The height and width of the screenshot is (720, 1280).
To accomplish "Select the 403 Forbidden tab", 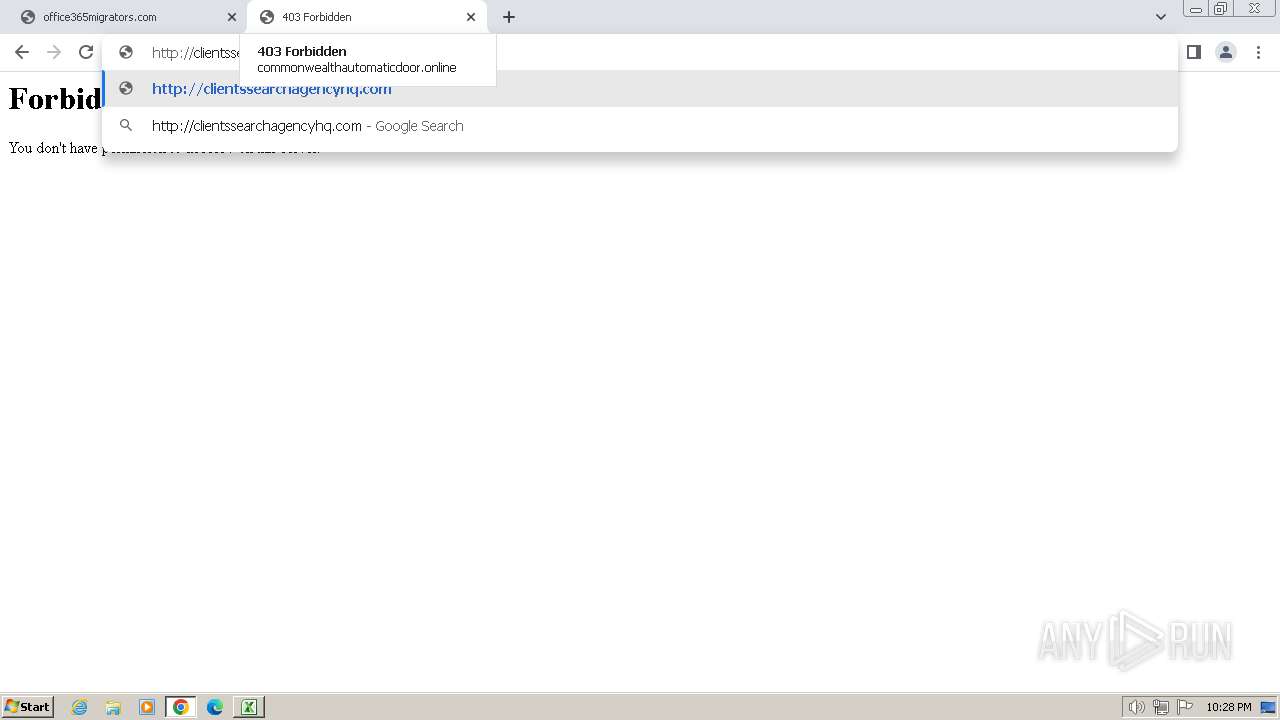I will (367, 17).
